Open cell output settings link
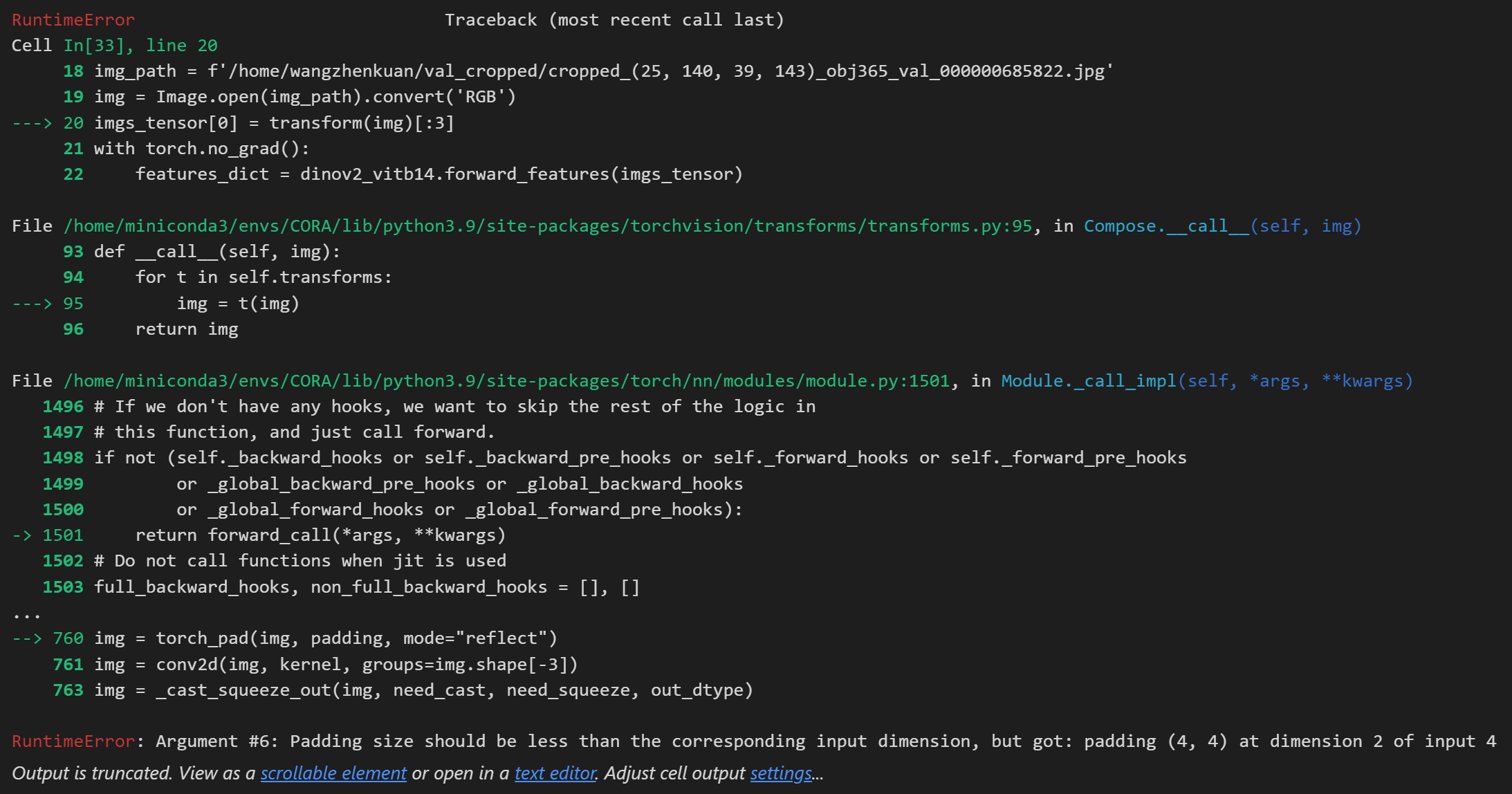 [x=781, y=773]
